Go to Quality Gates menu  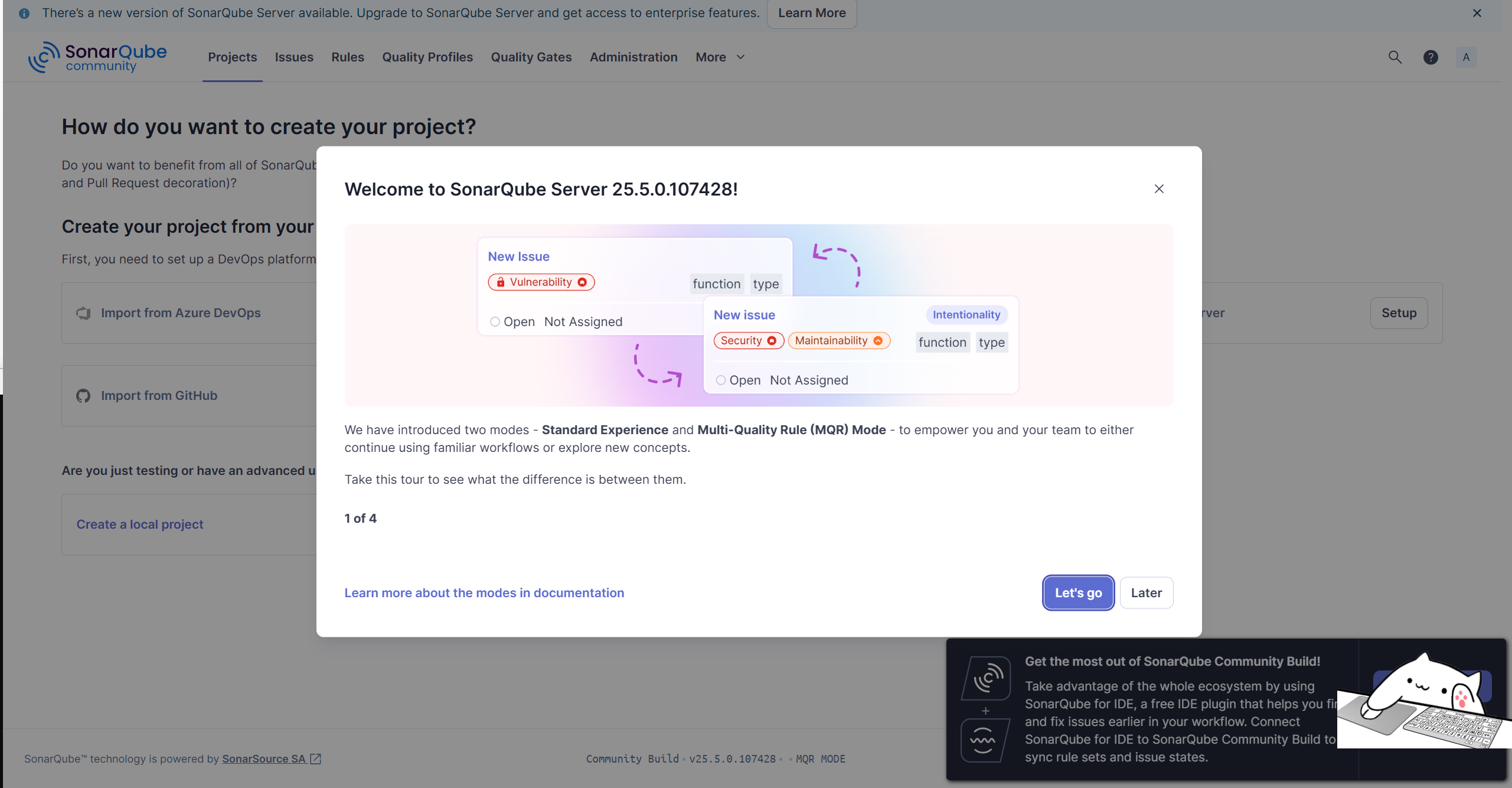[x=531, y=57]
